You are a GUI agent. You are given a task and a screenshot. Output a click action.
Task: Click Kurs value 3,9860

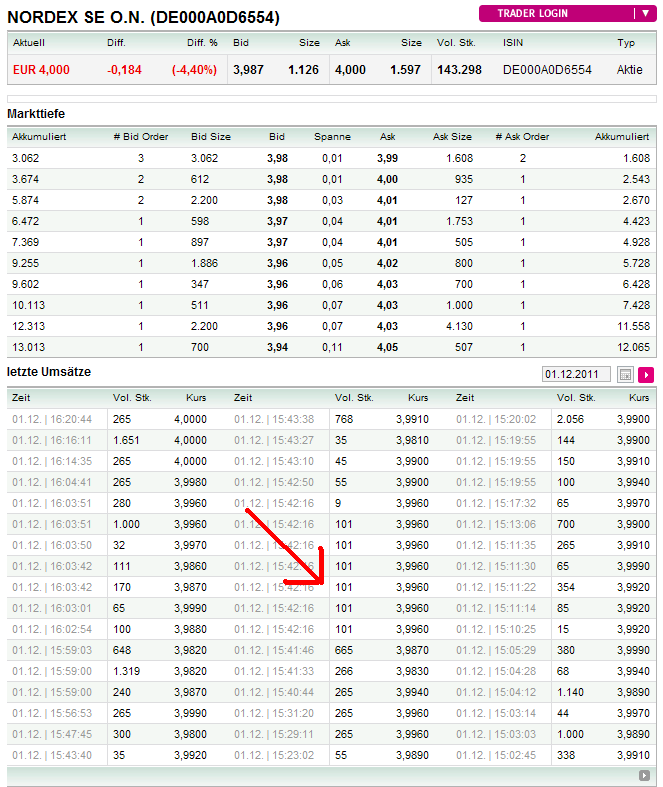coord(190,566)
